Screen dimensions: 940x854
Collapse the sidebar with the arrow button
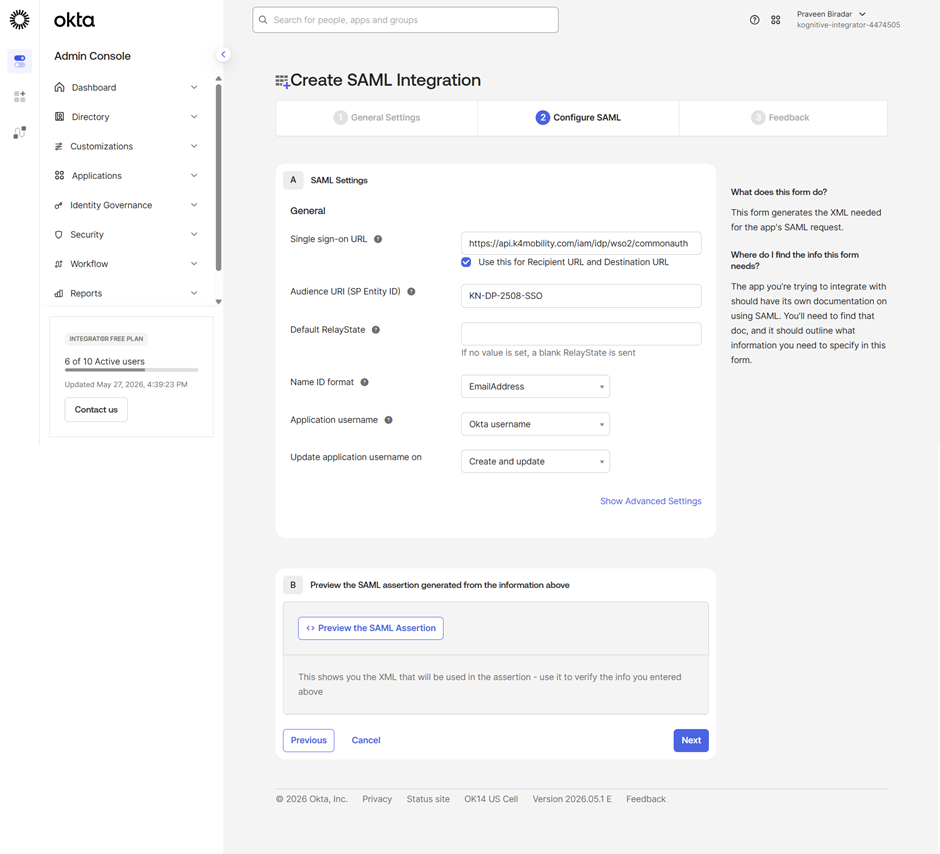click(x=223, y=55)
